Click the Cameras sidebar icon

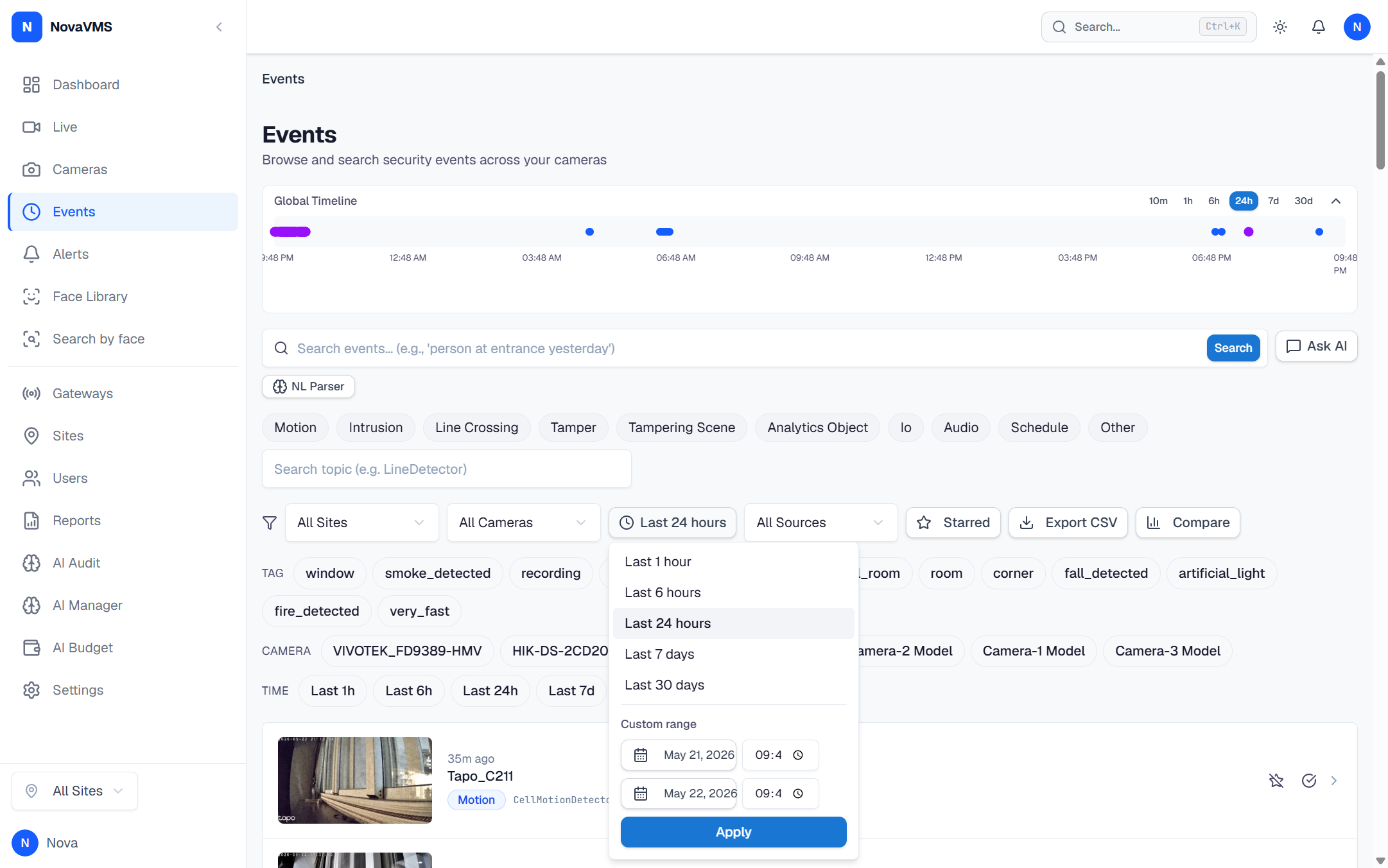click(31, 169)
